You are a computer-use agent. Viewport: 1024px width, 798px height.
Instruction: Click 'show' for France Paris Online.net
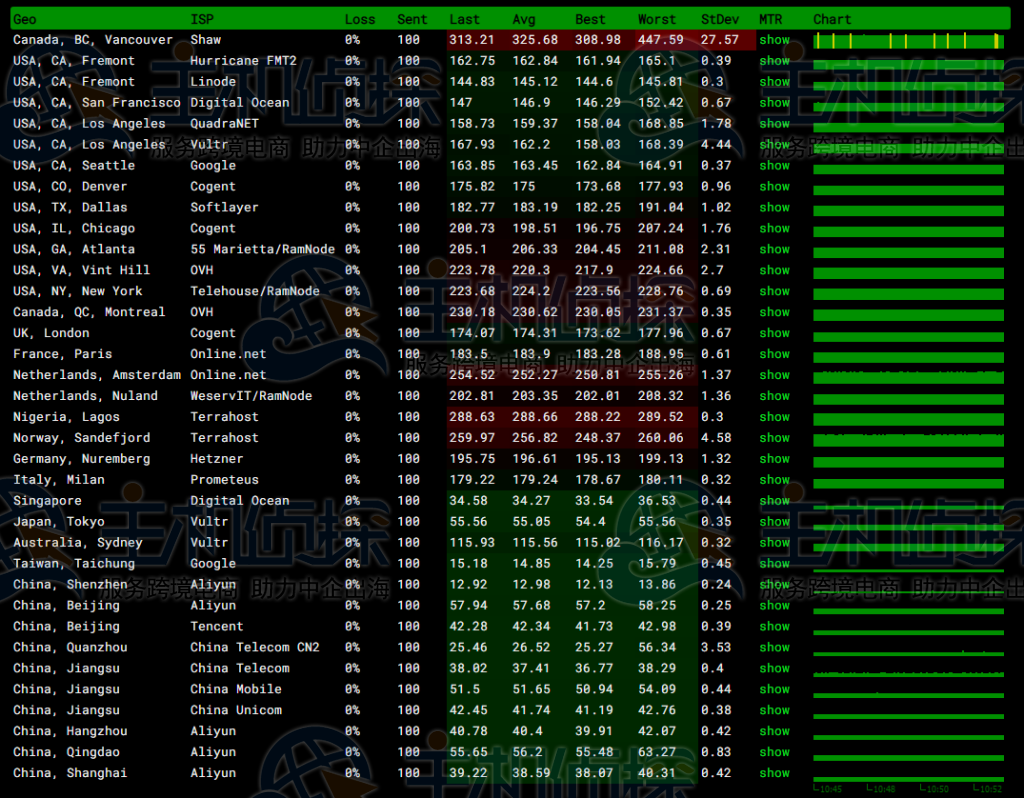774,353
